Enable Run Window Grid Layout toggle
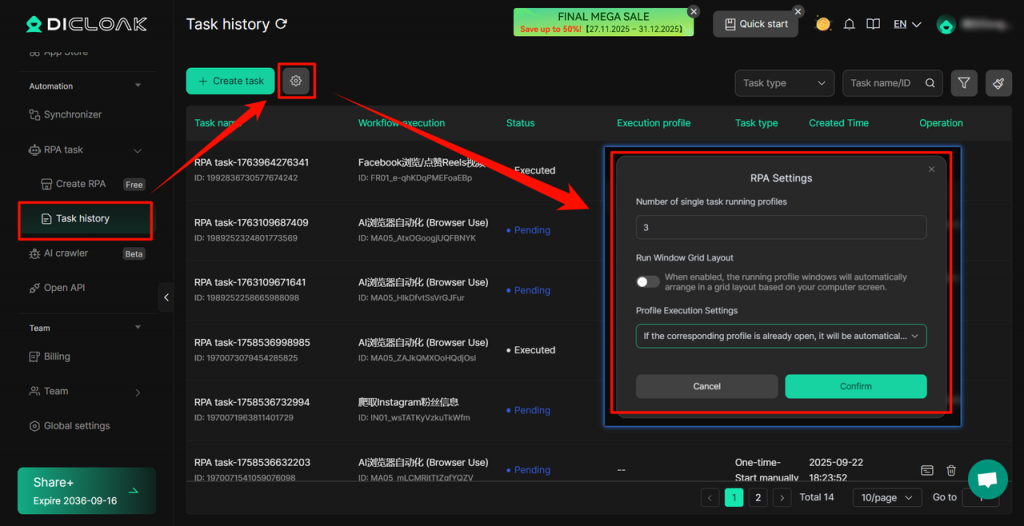Screen dimensions: 1024x526 coord(648,283)
